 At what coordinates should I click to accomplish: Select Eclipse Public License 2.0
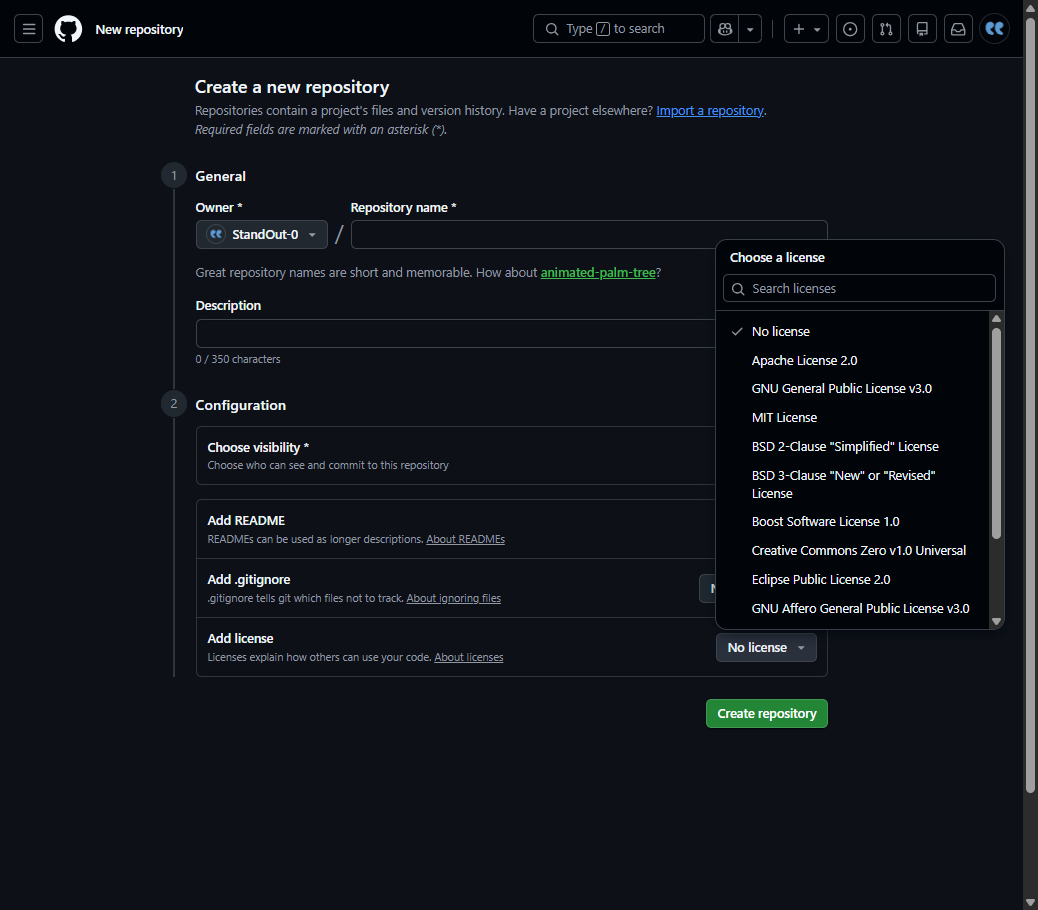(853, 580)
